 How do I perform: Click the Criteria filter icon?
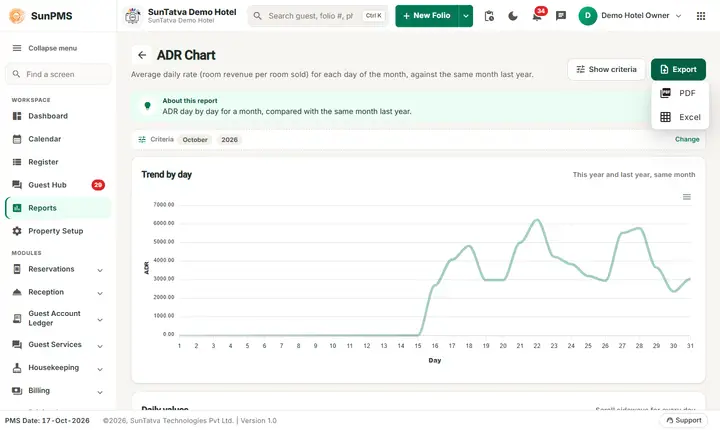pyautogui.click(x=142, y=139)
